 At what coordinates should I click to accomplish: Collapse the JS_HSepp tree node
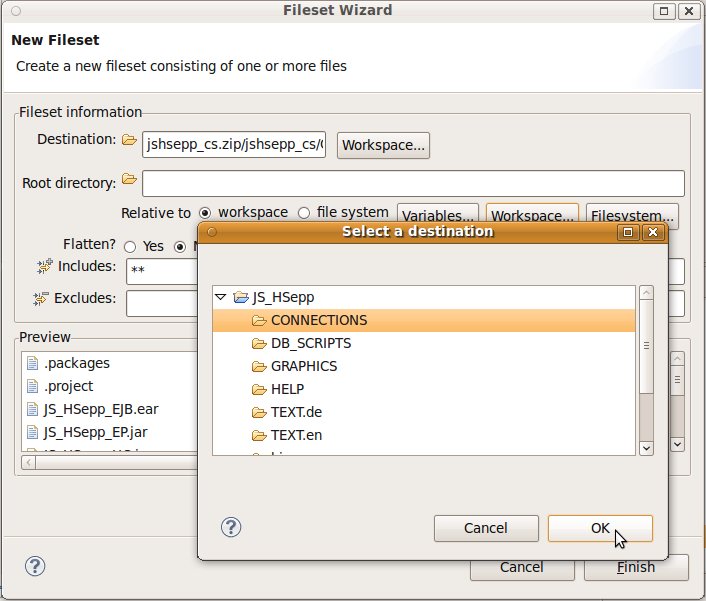[x=221, y=297]
